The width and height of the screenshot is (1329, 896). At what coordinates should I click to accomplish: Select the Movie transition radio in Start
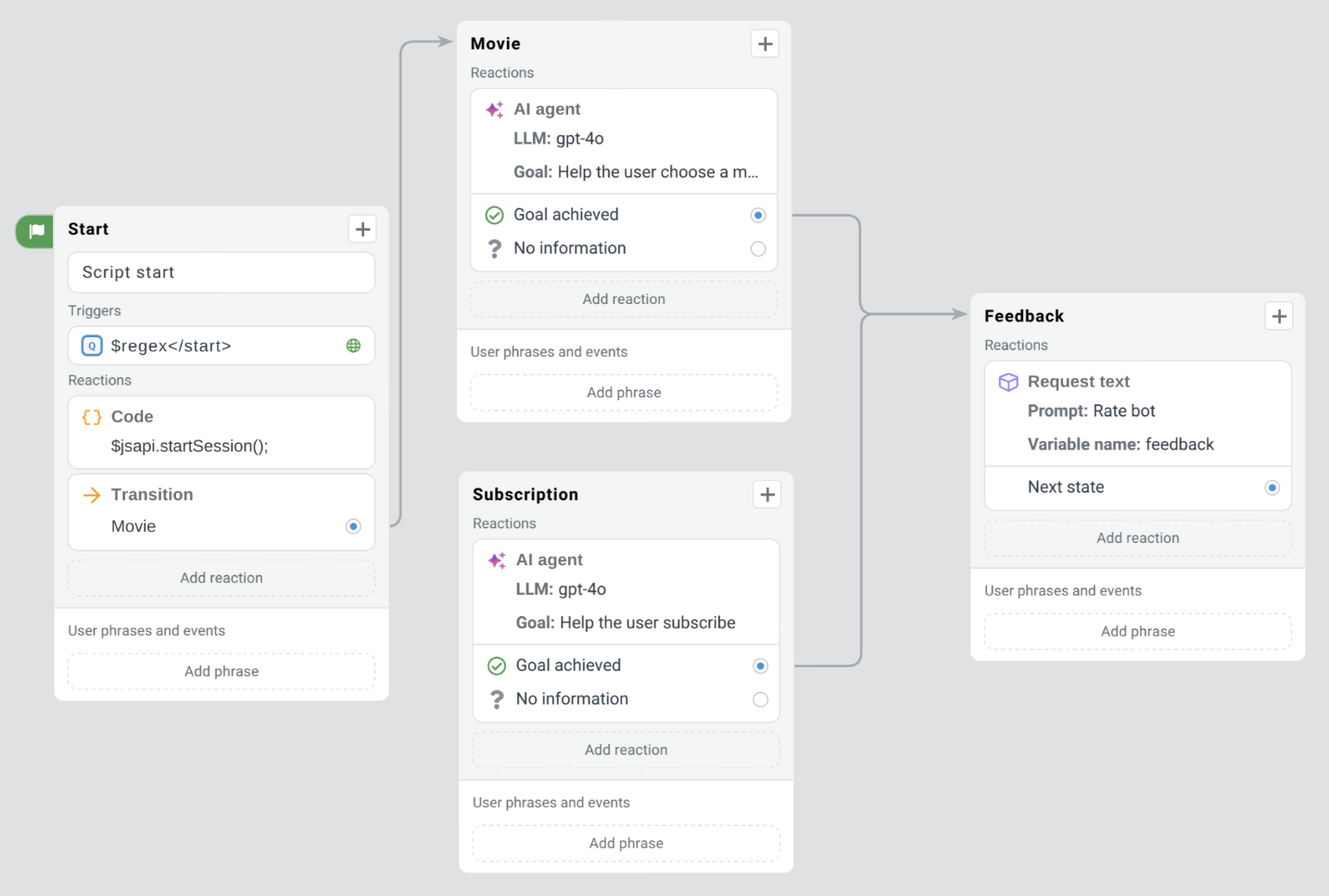353,525
